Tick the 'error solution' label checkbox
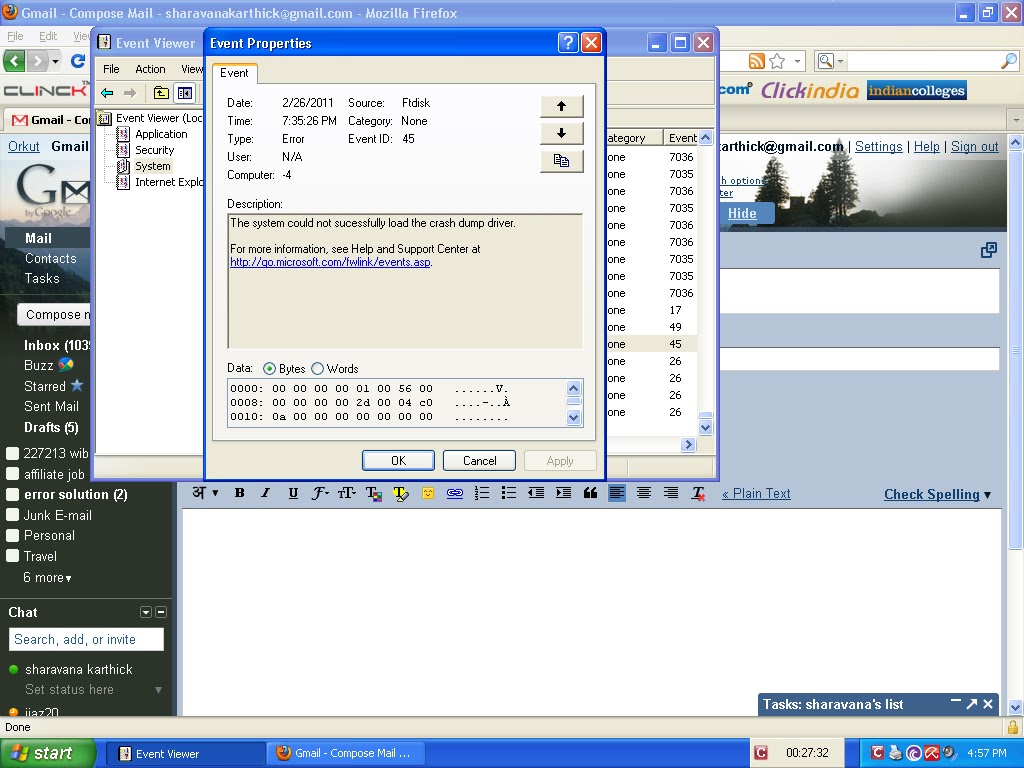The width and height of the screenshot is (1024, 768). point(12,494)
